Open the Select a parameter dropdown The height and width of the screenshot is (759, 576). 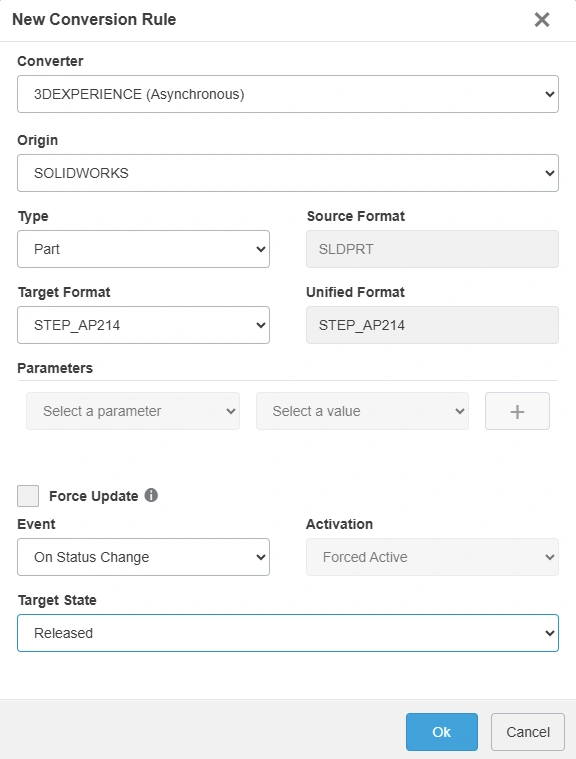[x=133, y=411]
